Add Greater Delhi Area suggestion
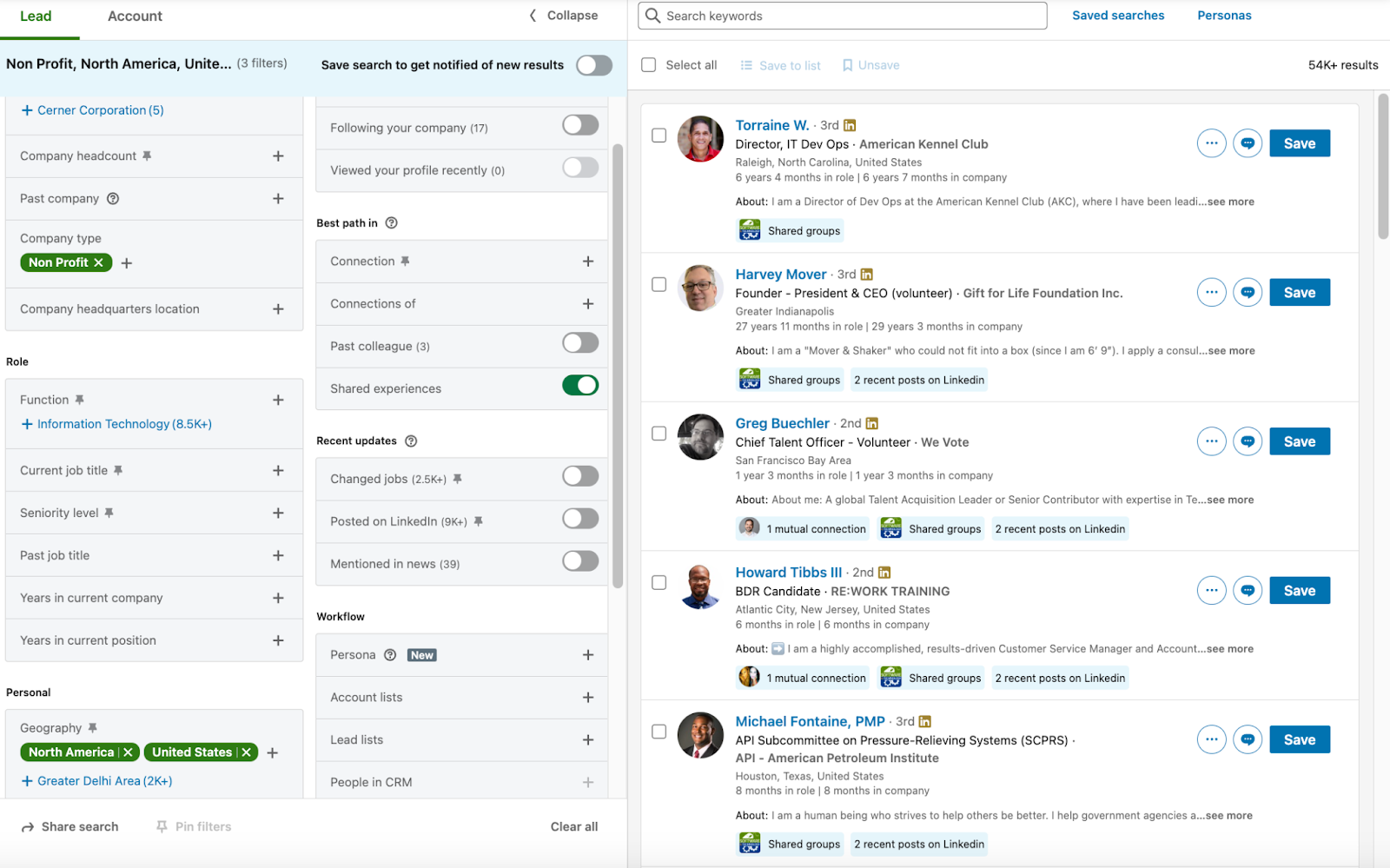 point(96,781)
